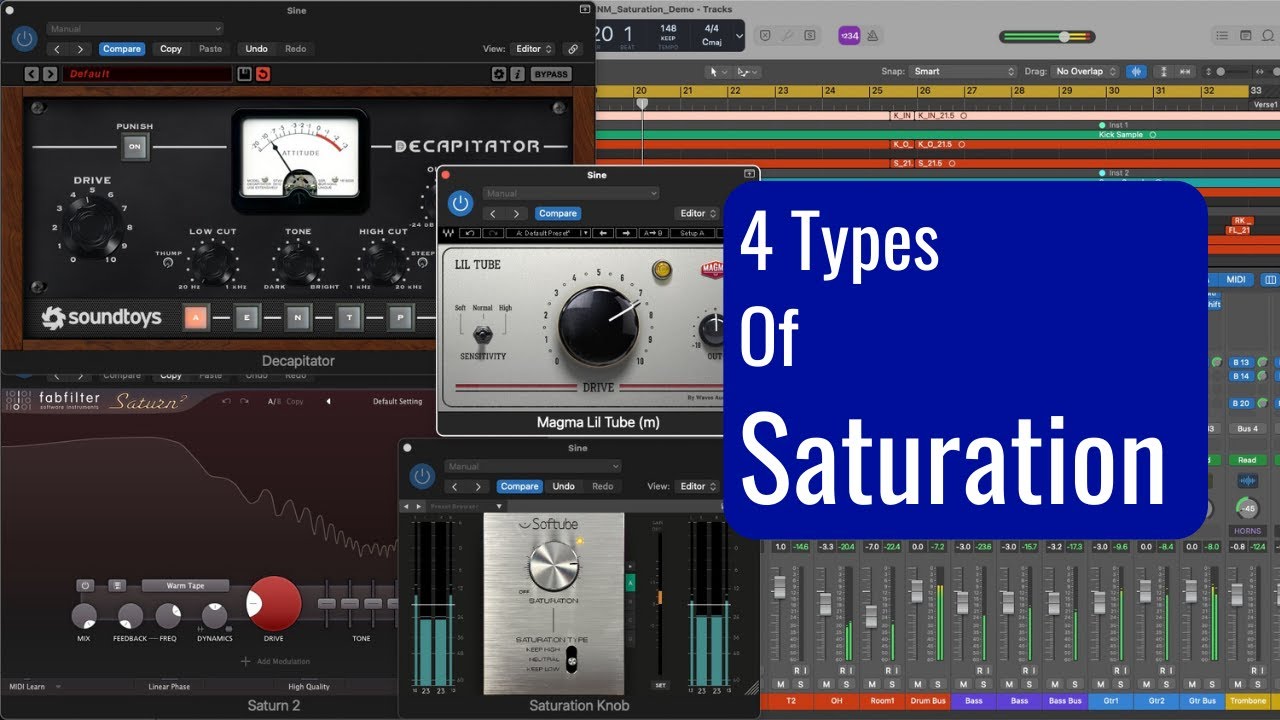
Task: Open the A: Default Preset menu in Lil Tube
Action: pyautogui.click(x=546, y=233)
